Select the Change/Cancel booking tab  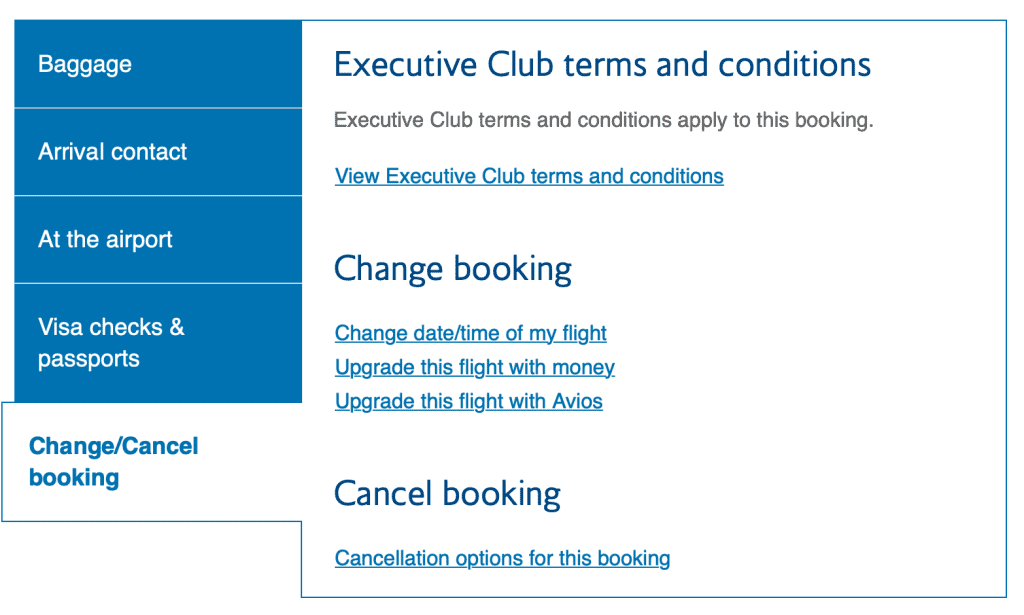click(152, 462)
